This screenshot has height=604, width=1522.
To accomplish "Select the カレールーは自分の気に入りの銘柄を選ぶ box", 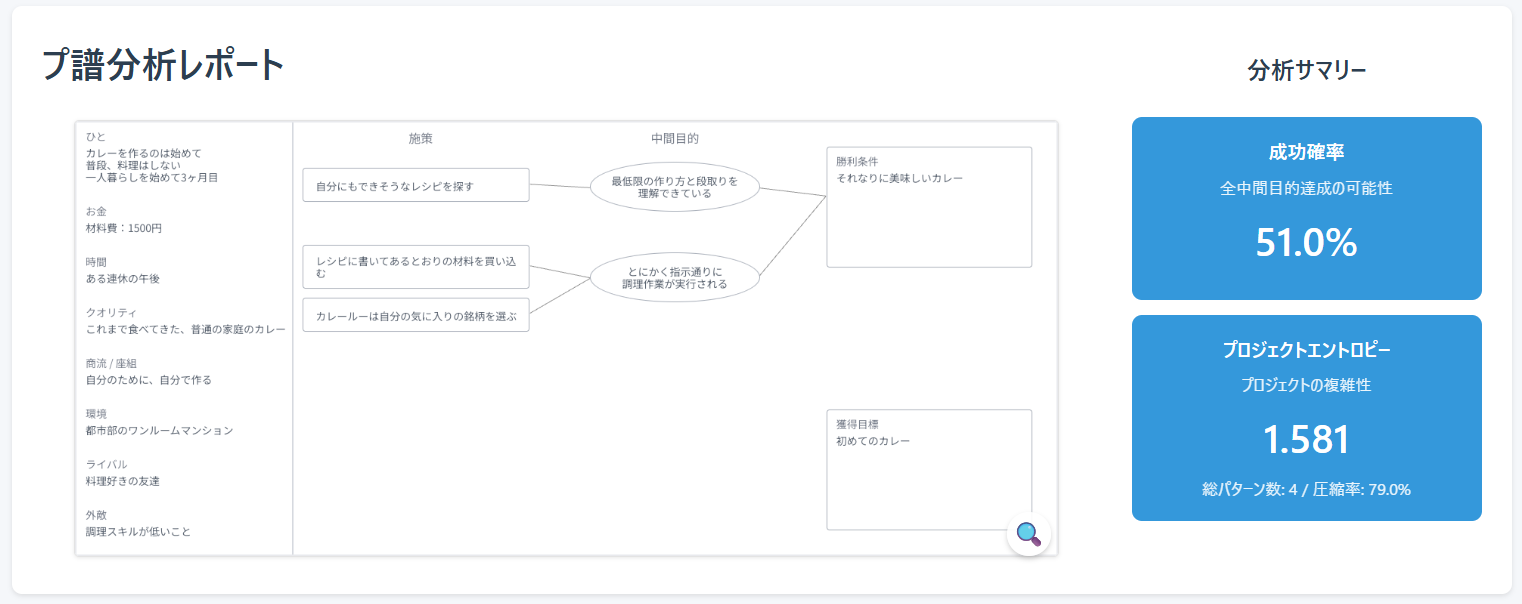I will (415, 315).
